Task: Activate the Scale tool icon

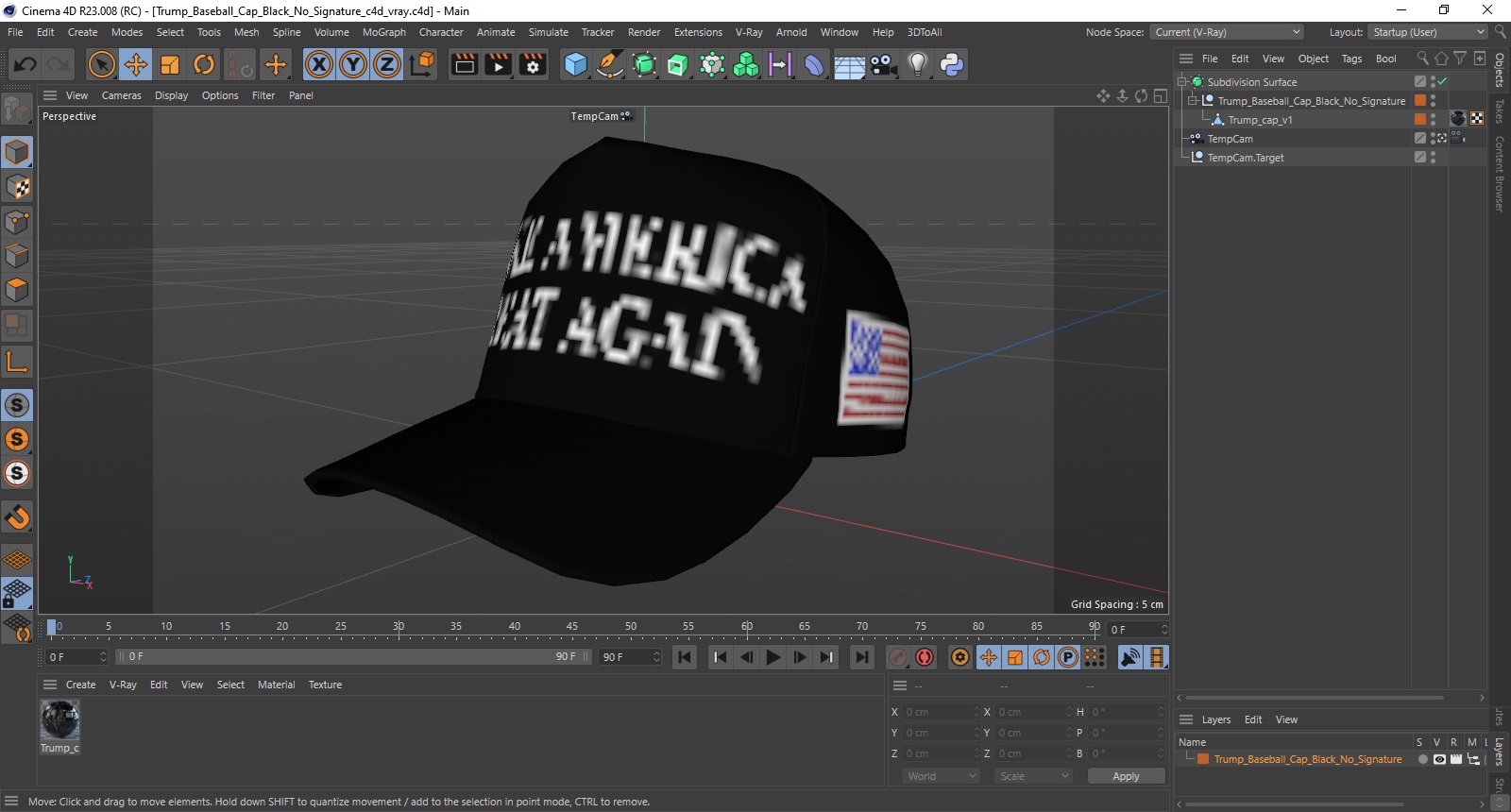Action: pos(170,64)
